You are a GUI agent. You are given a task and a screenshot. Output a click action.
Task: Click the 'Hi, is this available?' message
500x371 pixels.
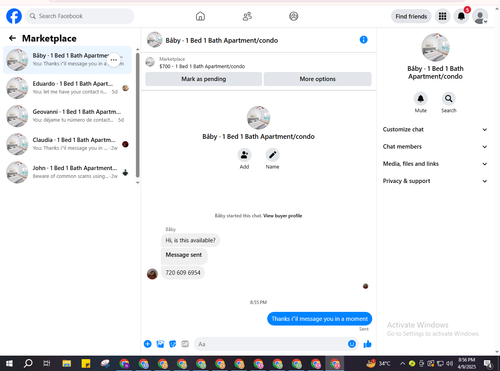(190, 240)
